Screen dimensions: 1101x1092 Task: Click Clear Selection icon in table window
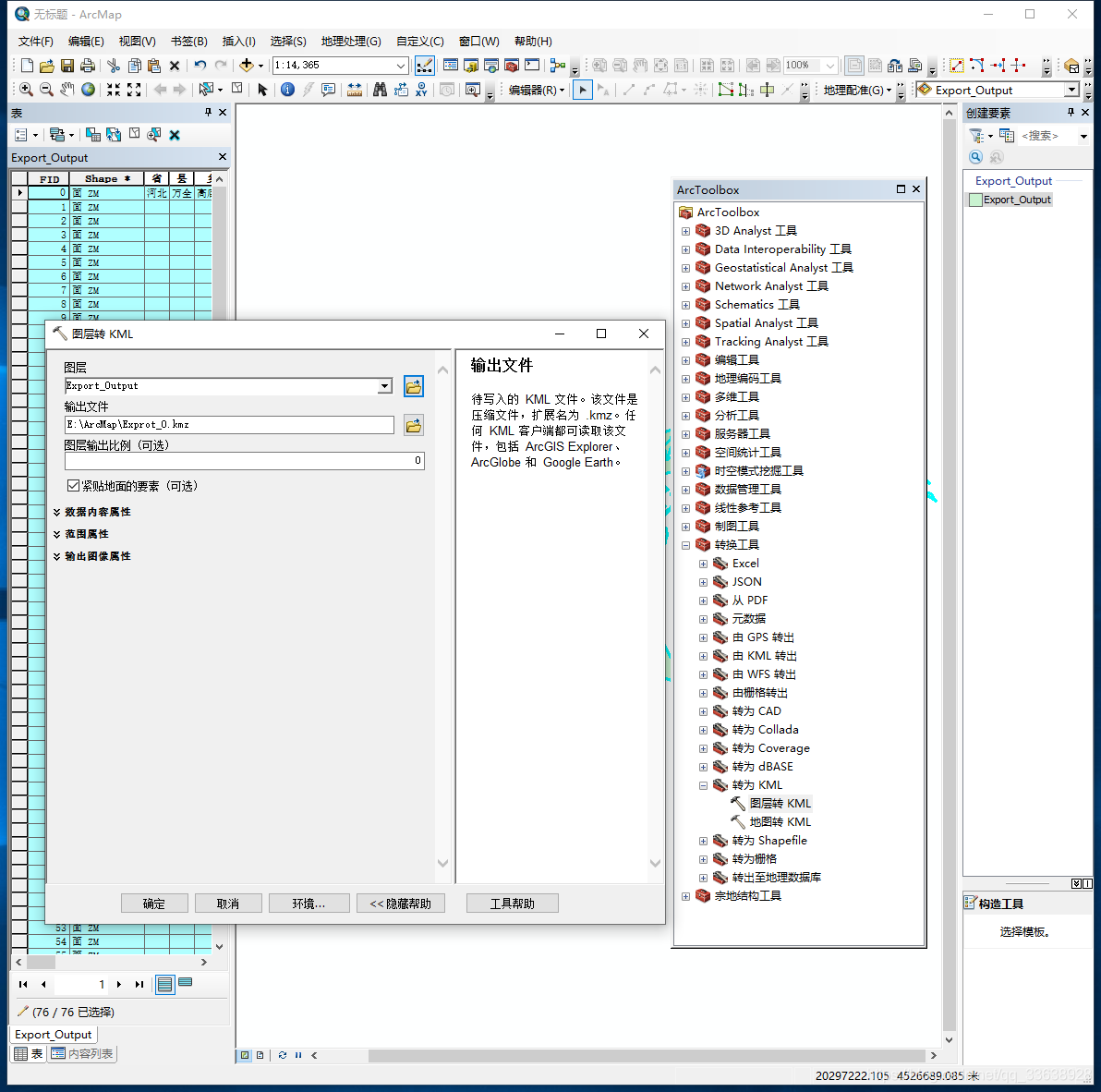tap(134, 134)
